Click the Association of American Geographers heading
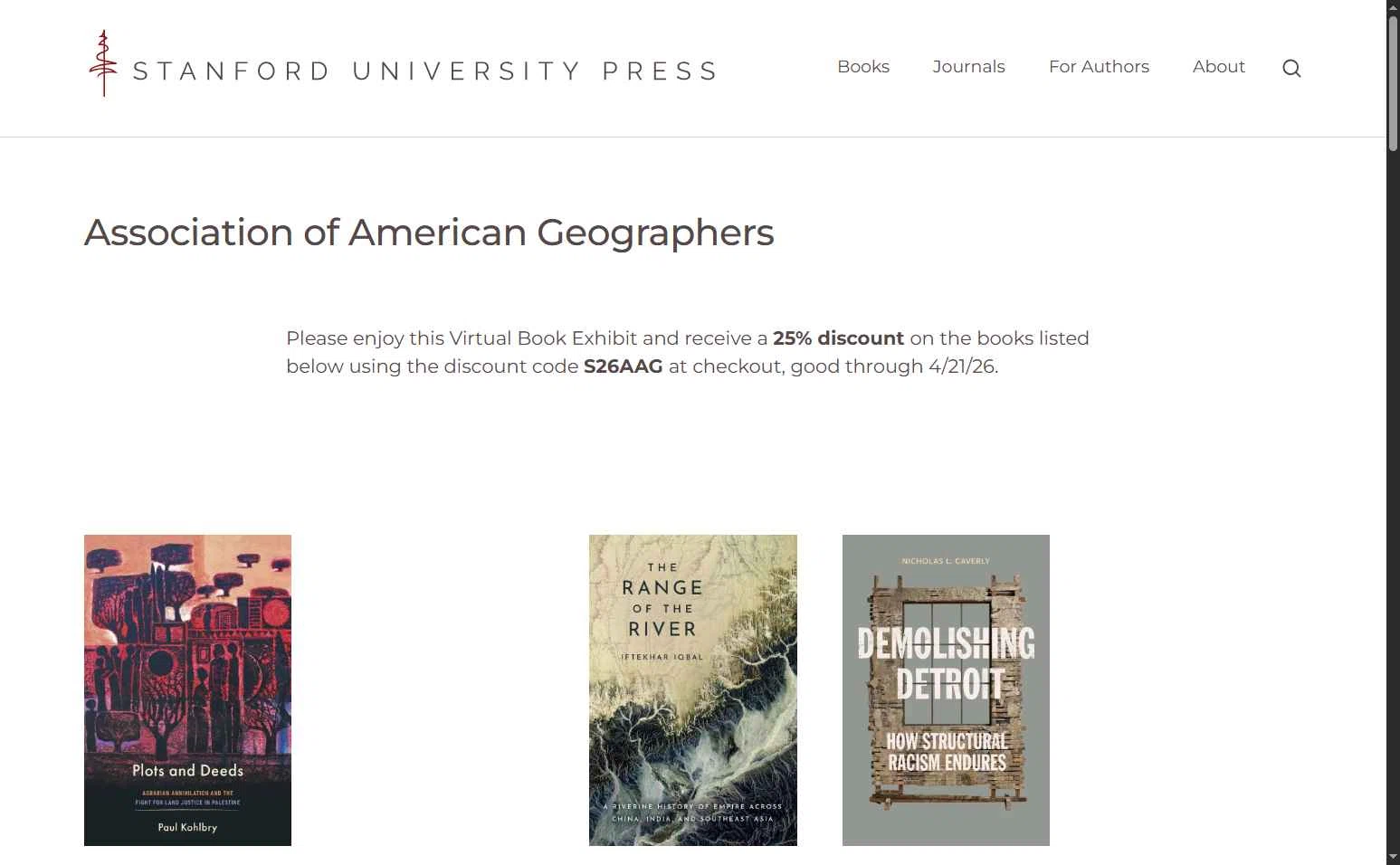 (429, 233)
